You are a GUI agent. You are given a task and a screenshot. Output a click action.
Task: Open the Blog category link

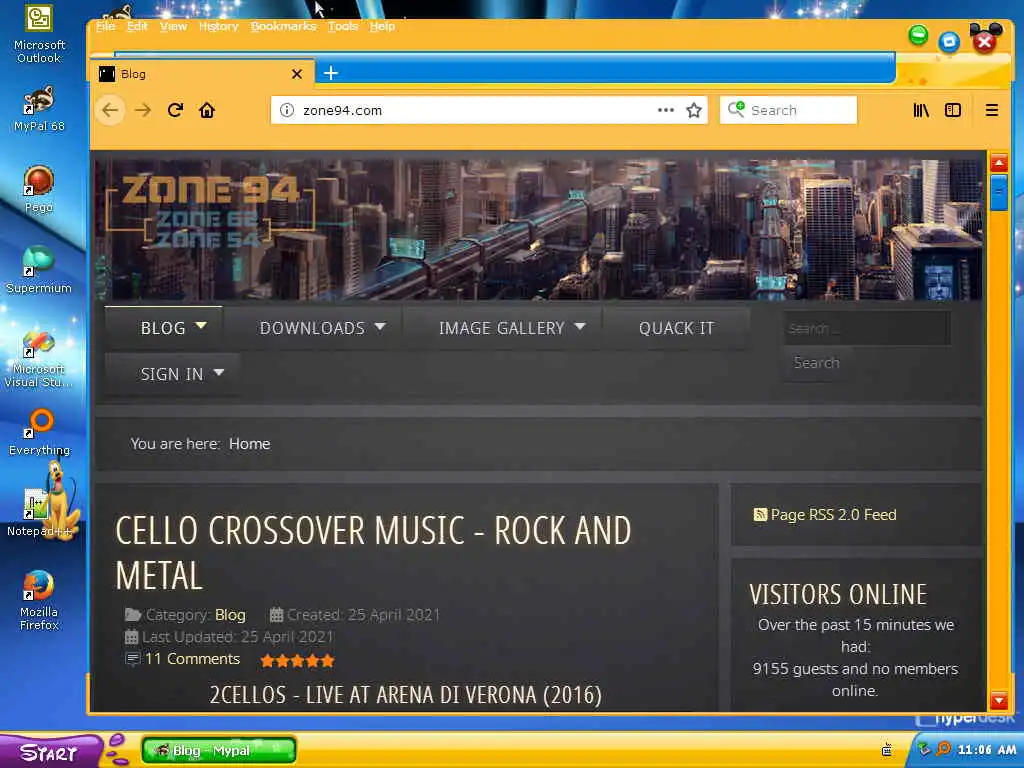click(231, 615)
